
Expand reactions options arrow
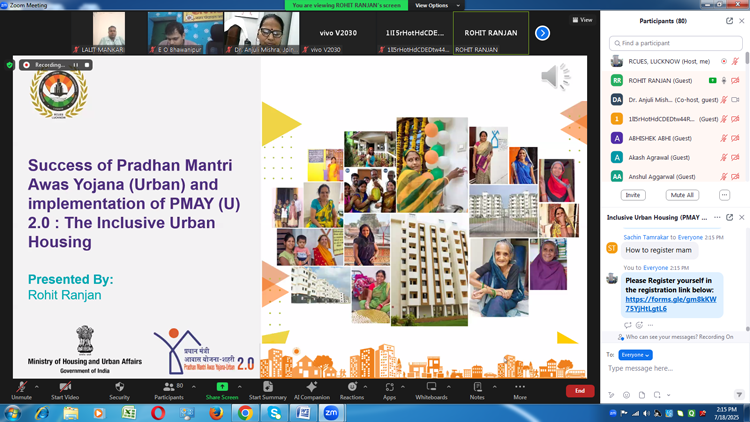pos(365,387)
